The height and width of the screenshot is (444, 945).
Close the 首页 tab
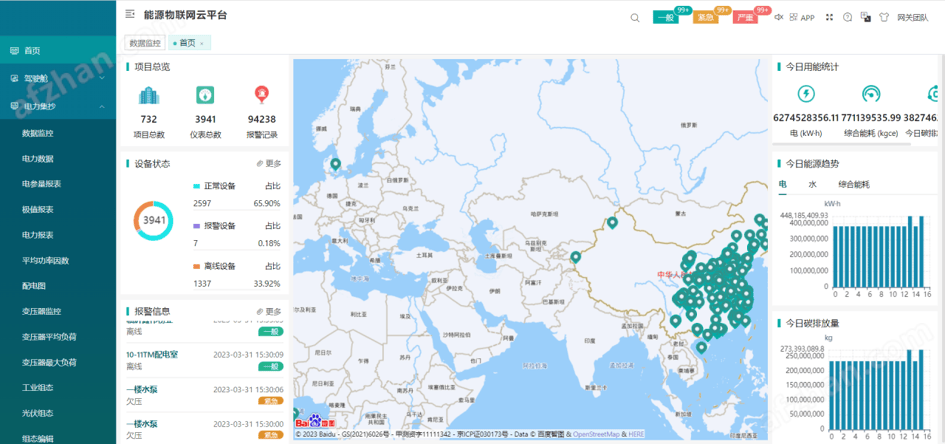201,43
